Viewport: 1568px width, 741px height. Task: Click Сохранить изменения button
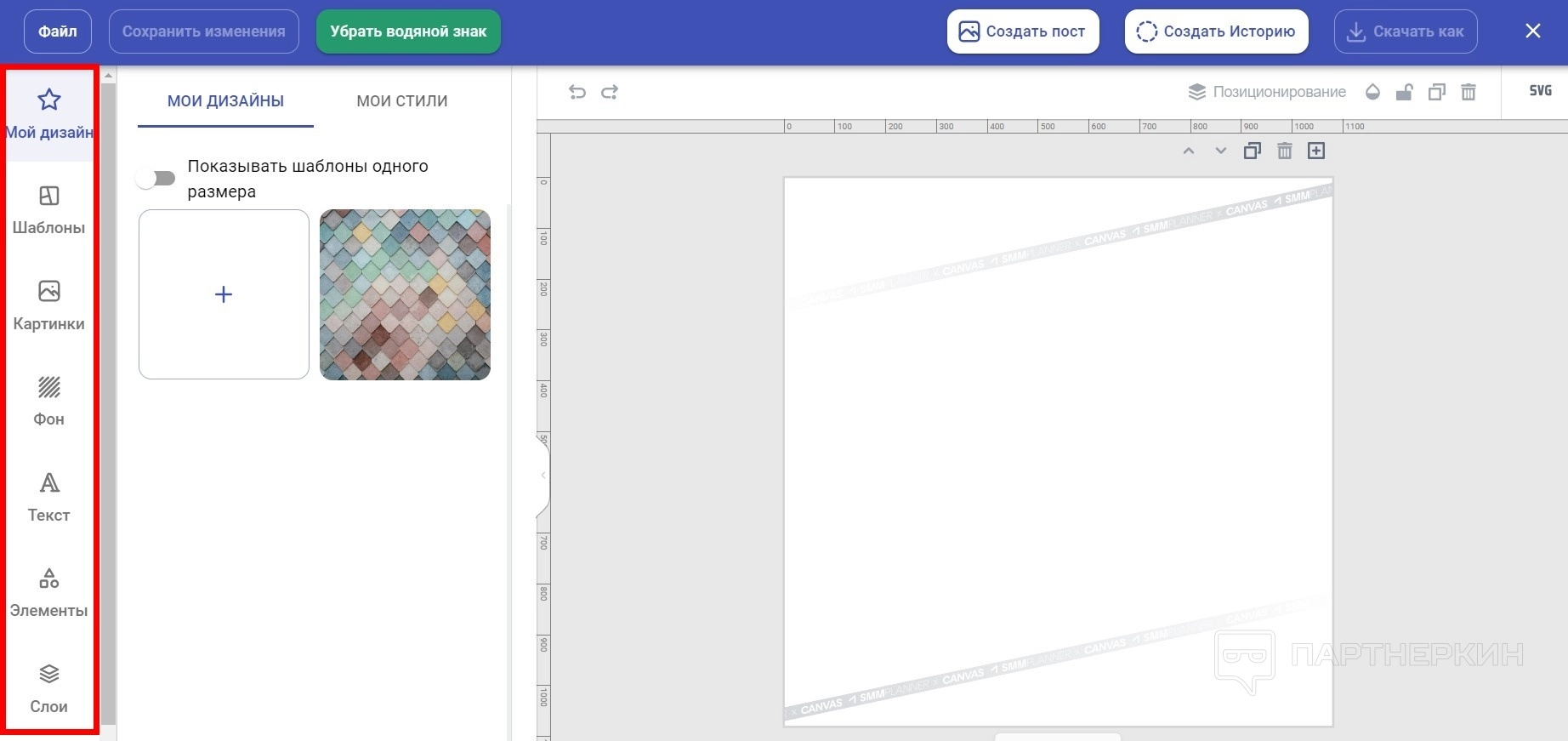[x=204, y=31]
